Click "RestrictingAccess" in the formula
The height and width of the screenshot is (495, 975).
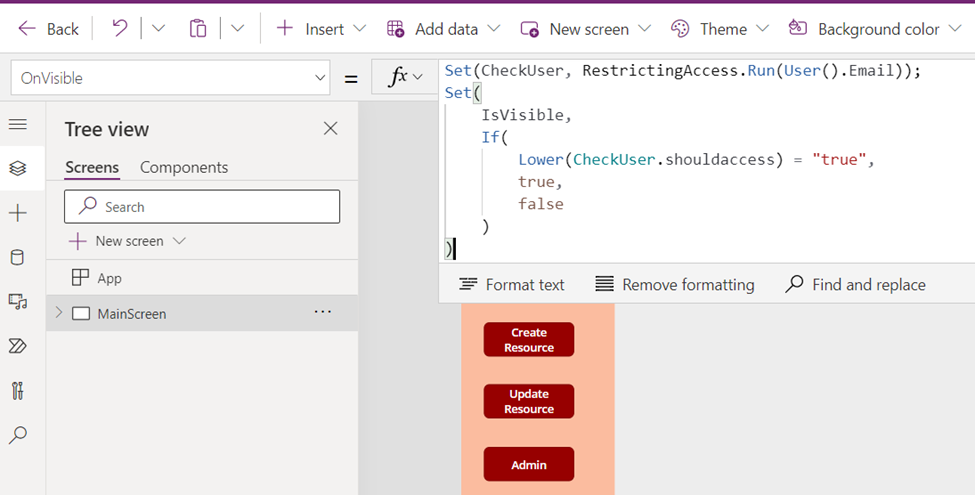pyautogui.click(x=660, y=71)
